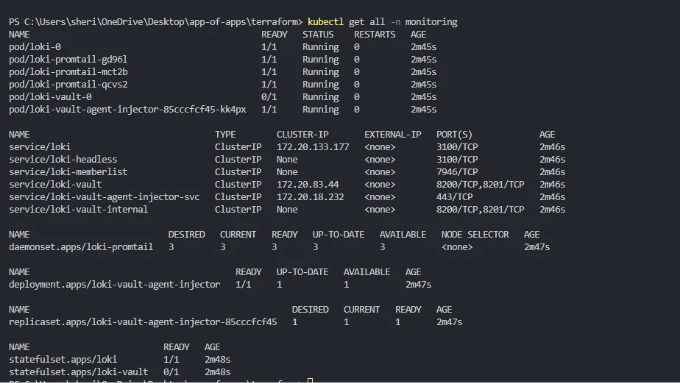Screen dimensions: 680x383
Task: Click the RESTARTS column header
Action: tap(374, 35)
